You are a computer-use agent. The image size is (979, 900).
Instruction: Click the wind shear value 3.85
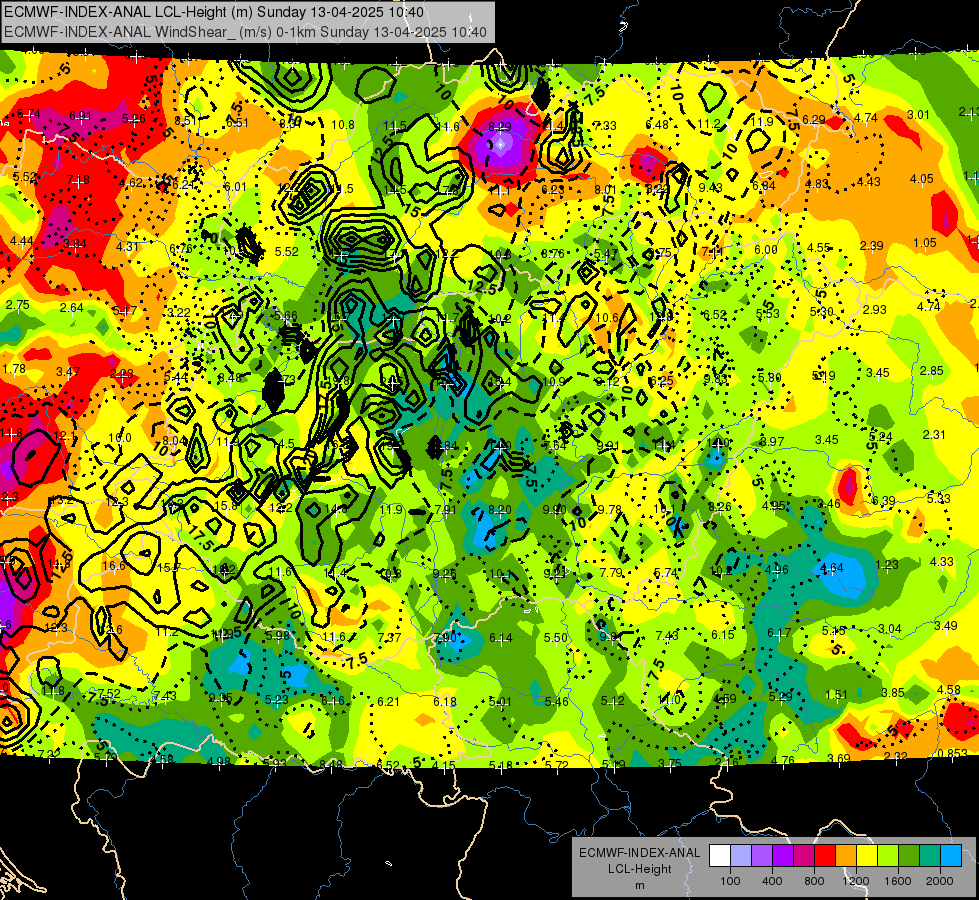click(x=893, y=693)
